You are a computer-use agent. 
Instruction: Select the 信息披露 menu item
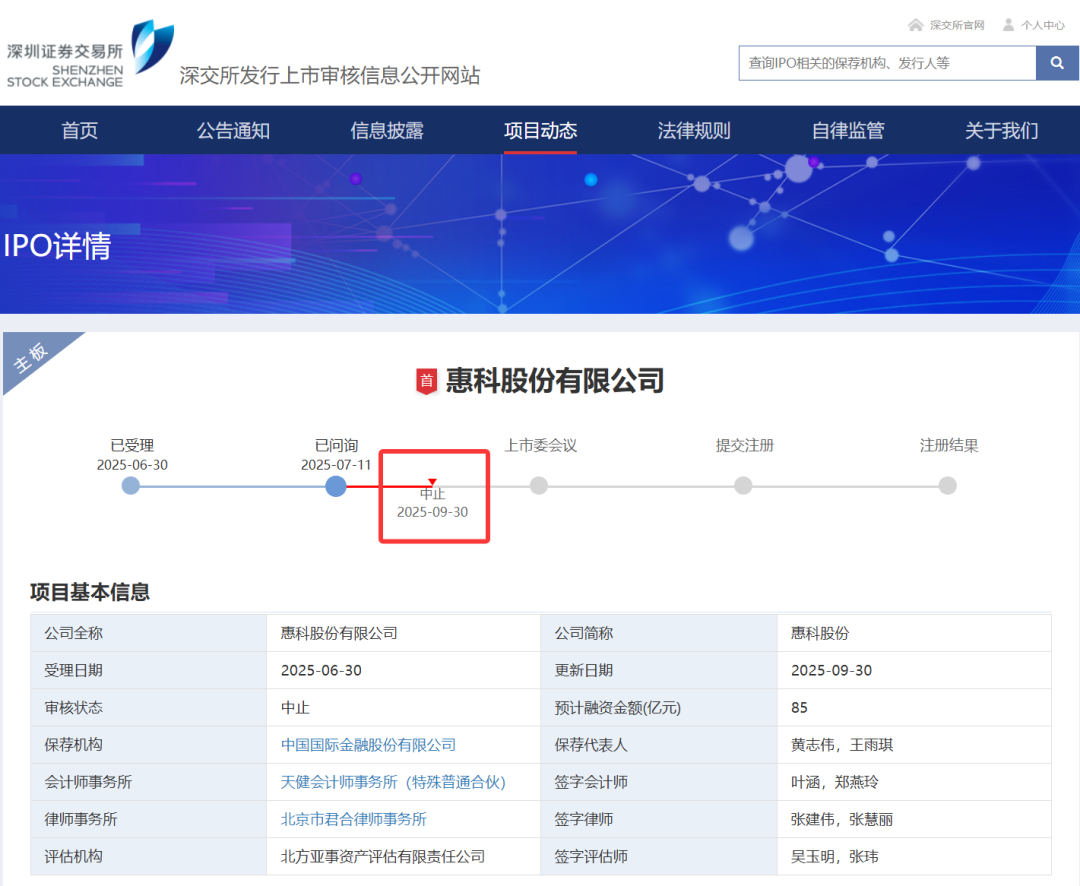386,130
